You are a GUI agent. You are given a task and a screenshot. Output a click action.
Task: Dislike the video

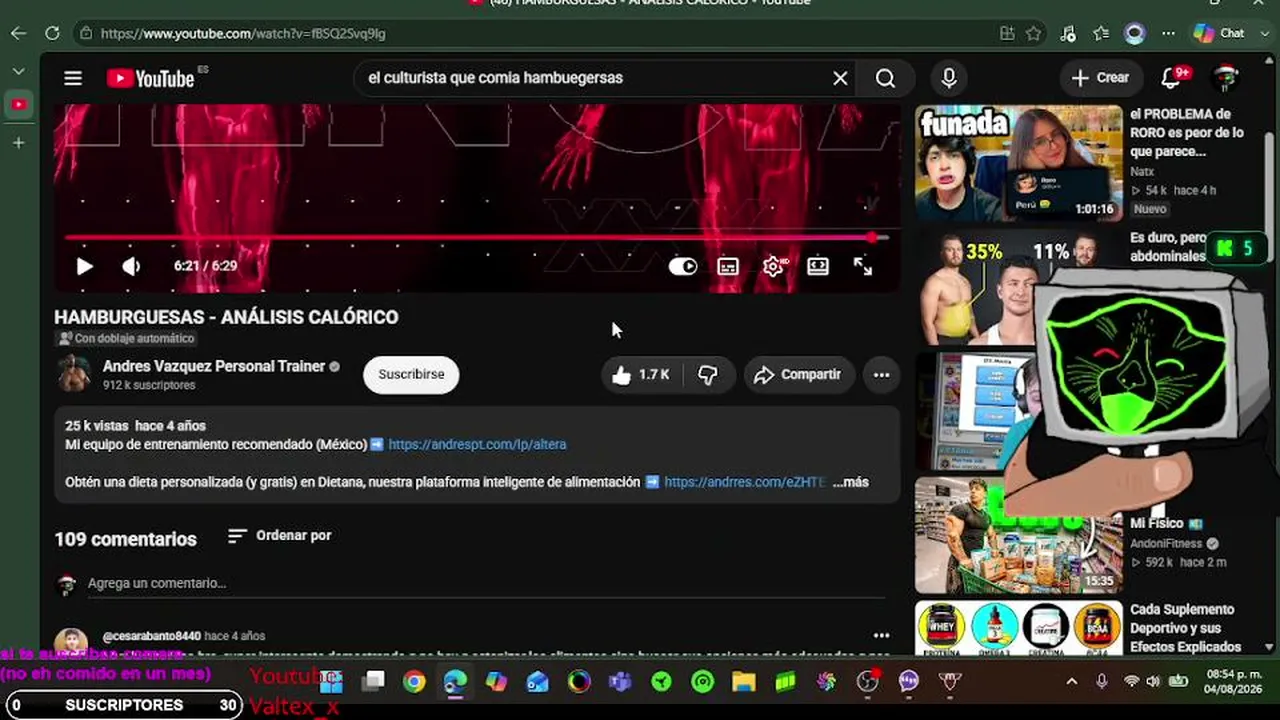point(708,375)
